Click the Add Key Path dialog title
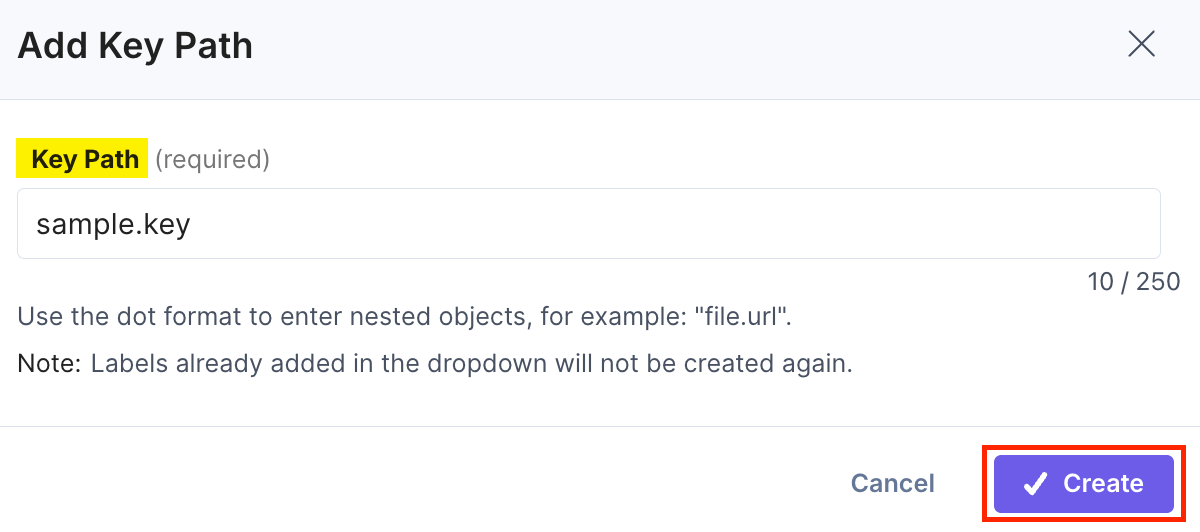 click(x=135, y=46)
